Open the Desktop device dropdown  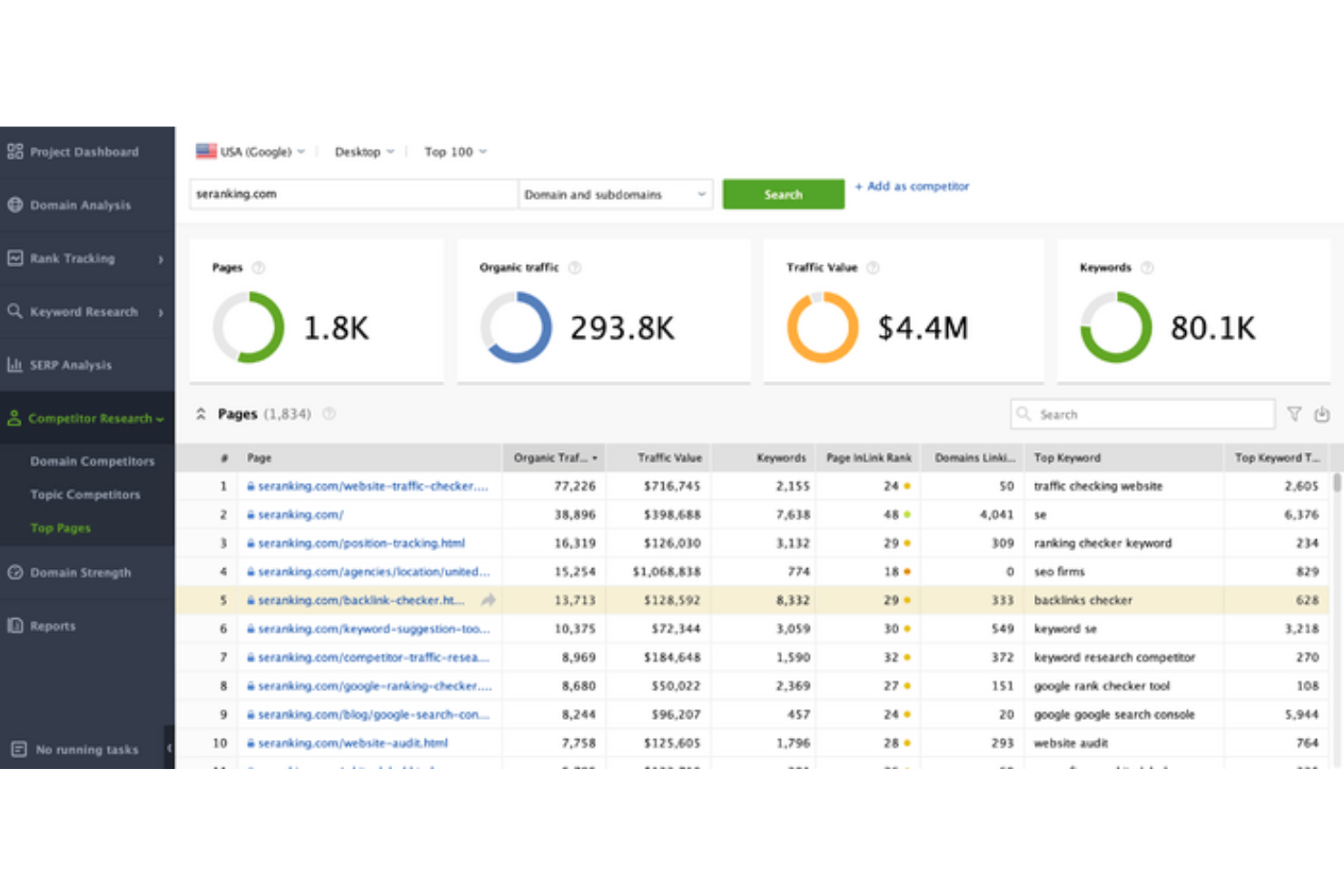tap(363, 152)
